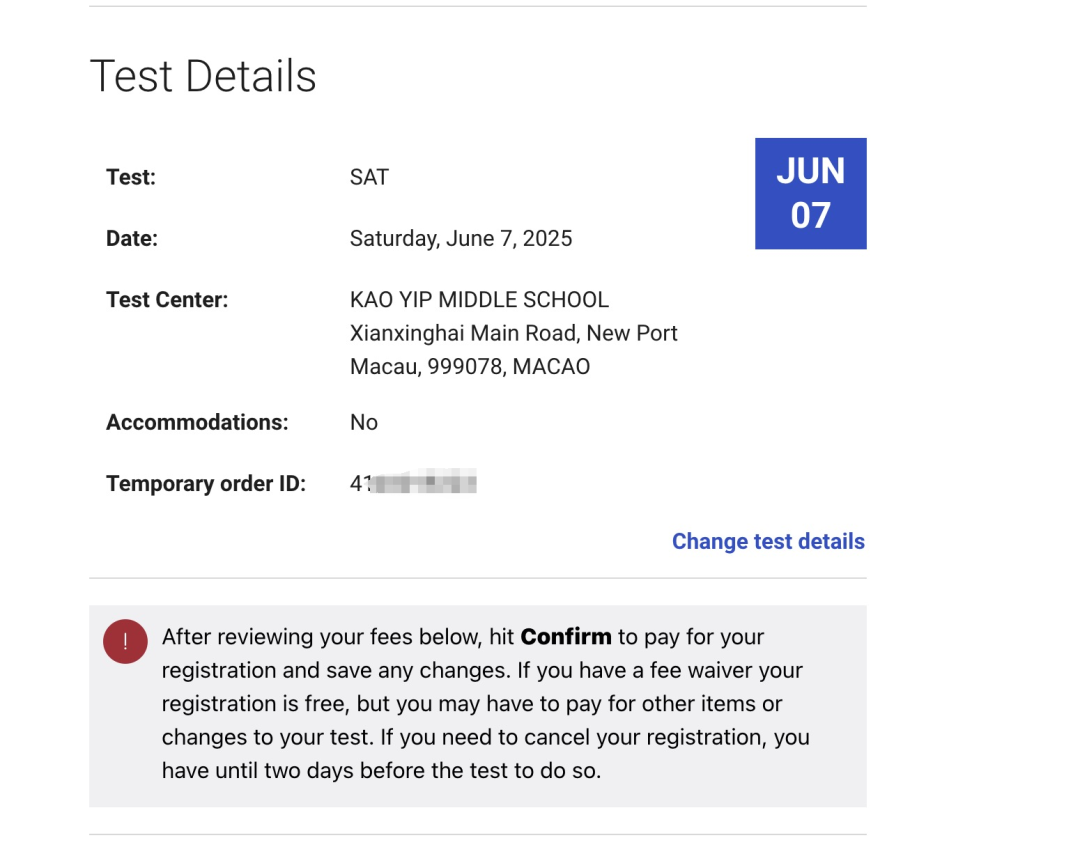Click the Macau, 999078, MACAO line
This screenshot has height=847, width=1080.
[470, 366]
